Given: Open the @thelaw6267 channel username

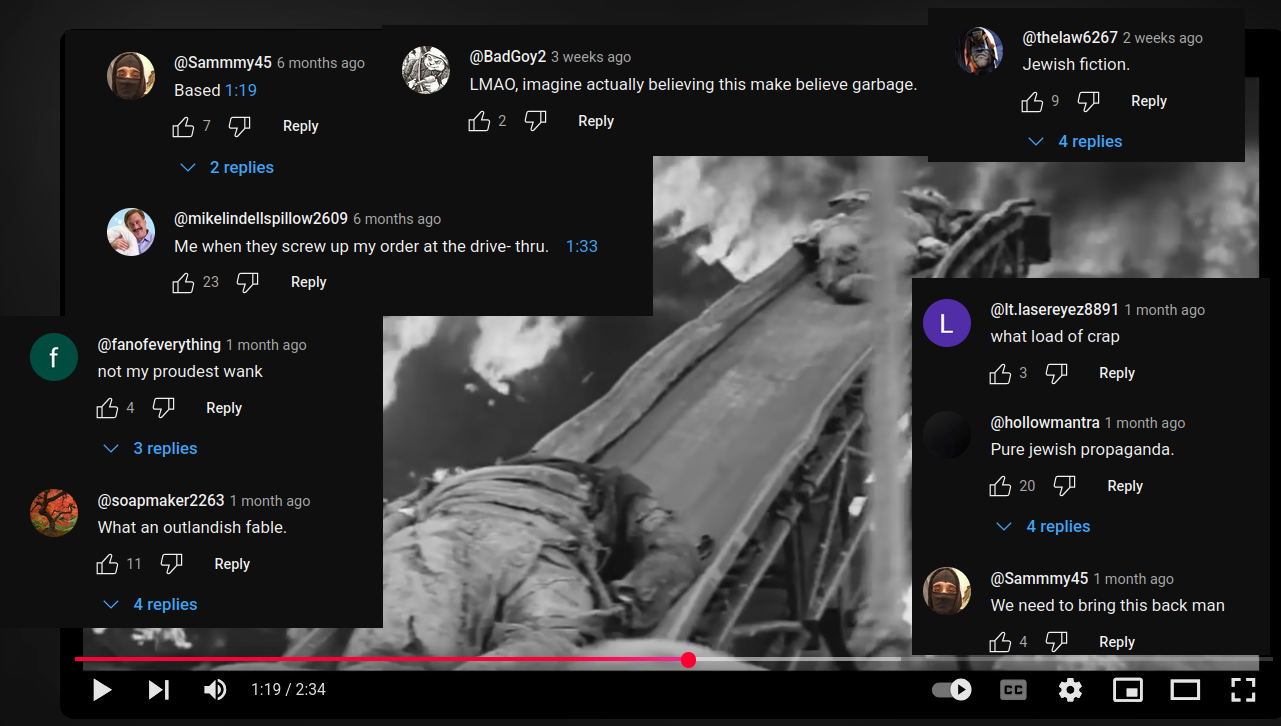Looking at the screenshot, I should coord(1070,37).
